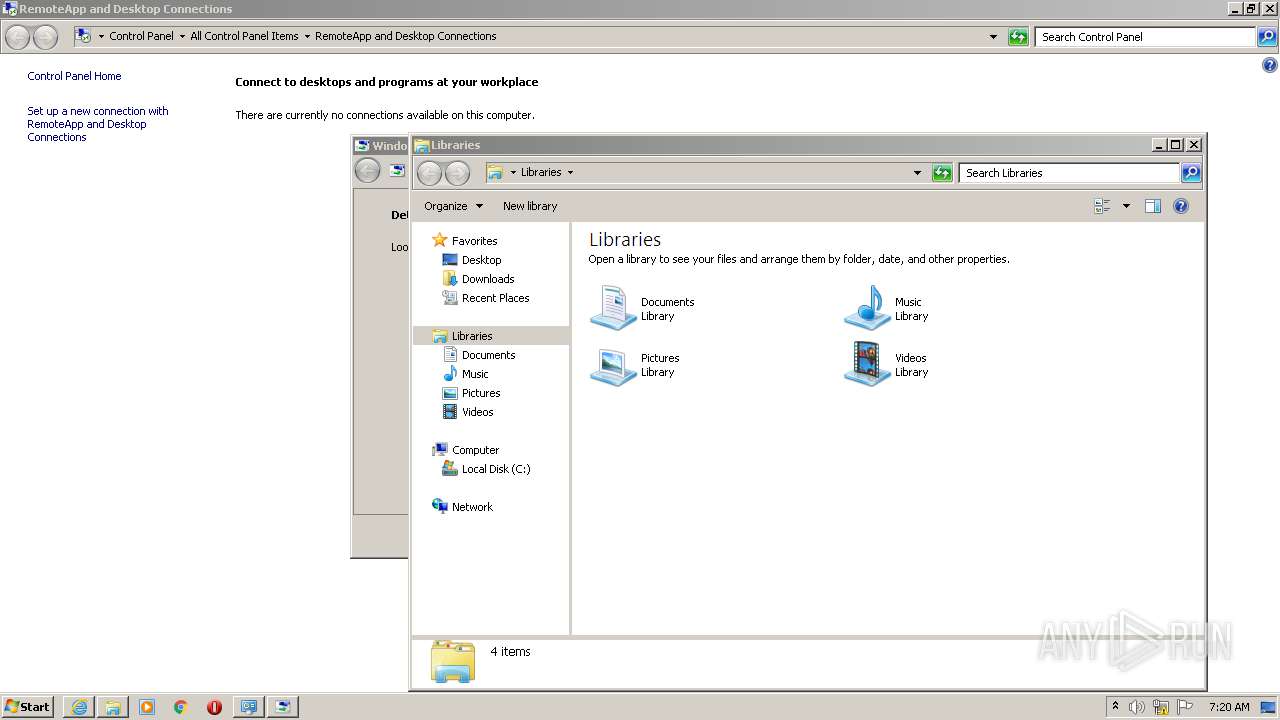Expand dropdown arrow after Libraries breadcrumb
The width and height of the screenshot is (1280, 720).
click(570, 172)
